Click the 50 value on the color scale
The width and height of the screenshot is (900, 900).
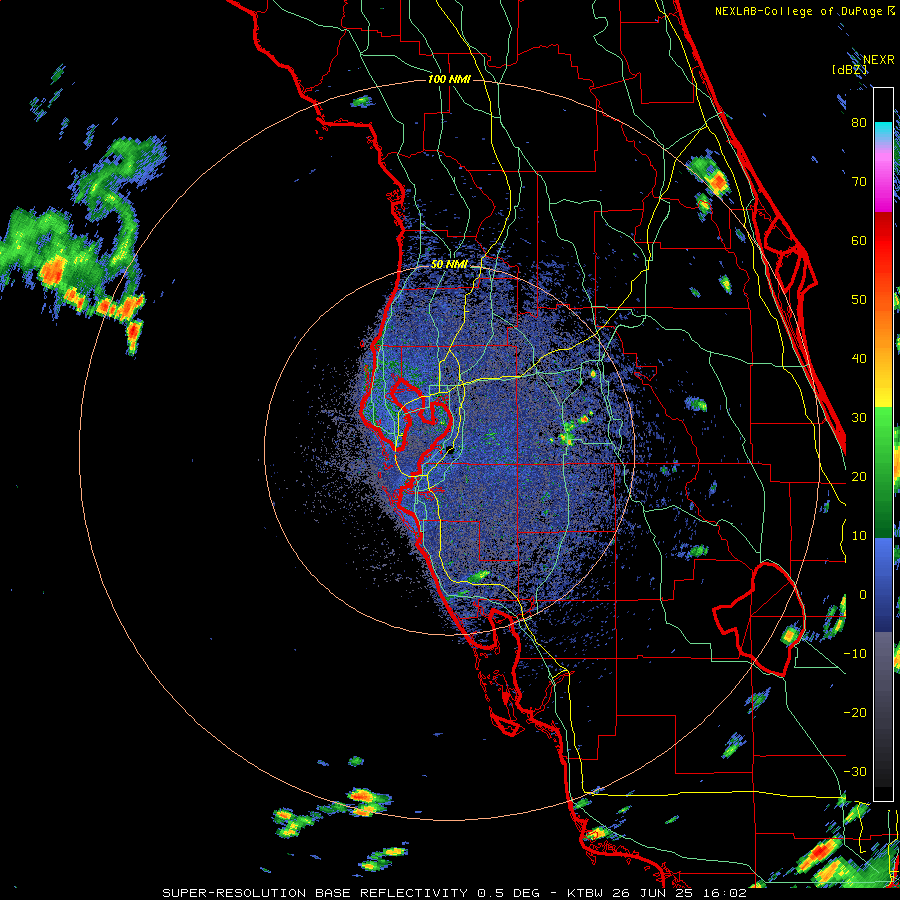coord(859,300)
